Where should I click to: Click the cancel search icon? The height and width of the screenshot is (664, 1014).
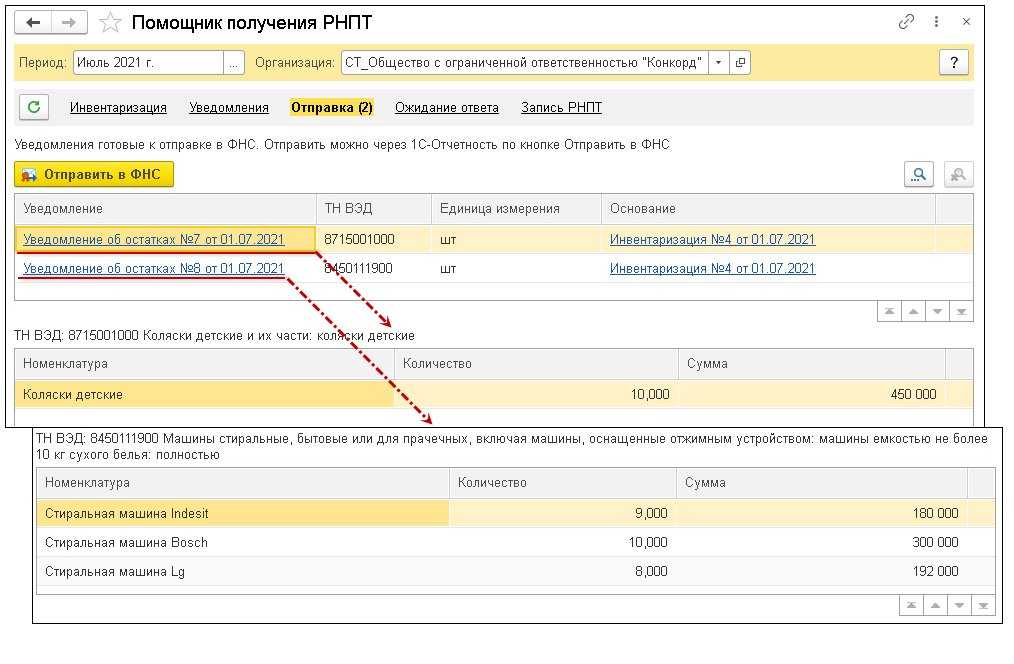click(x=958, y=175)
